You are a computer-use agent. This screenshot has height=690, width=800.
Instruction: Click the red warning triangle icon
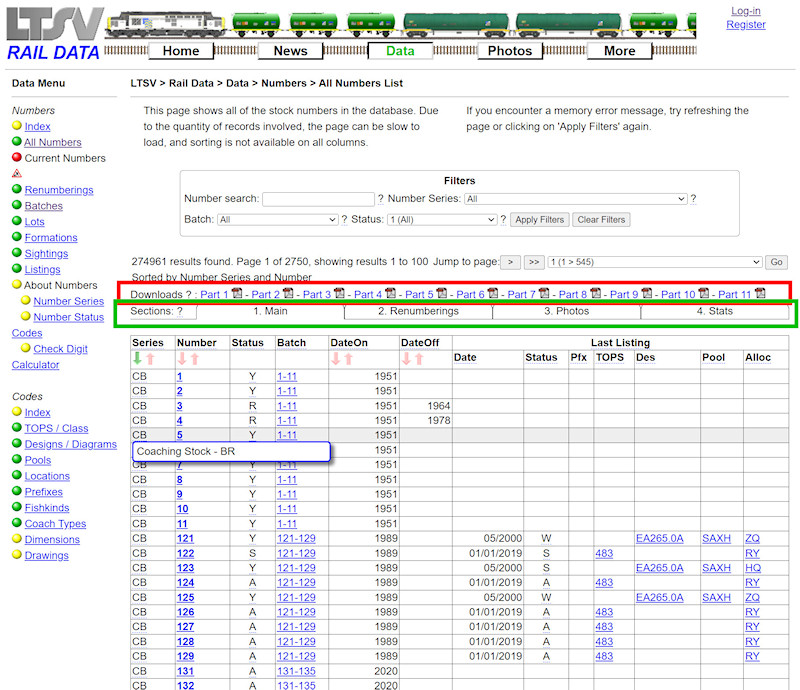pyautogui.click(x=17, y=173)
